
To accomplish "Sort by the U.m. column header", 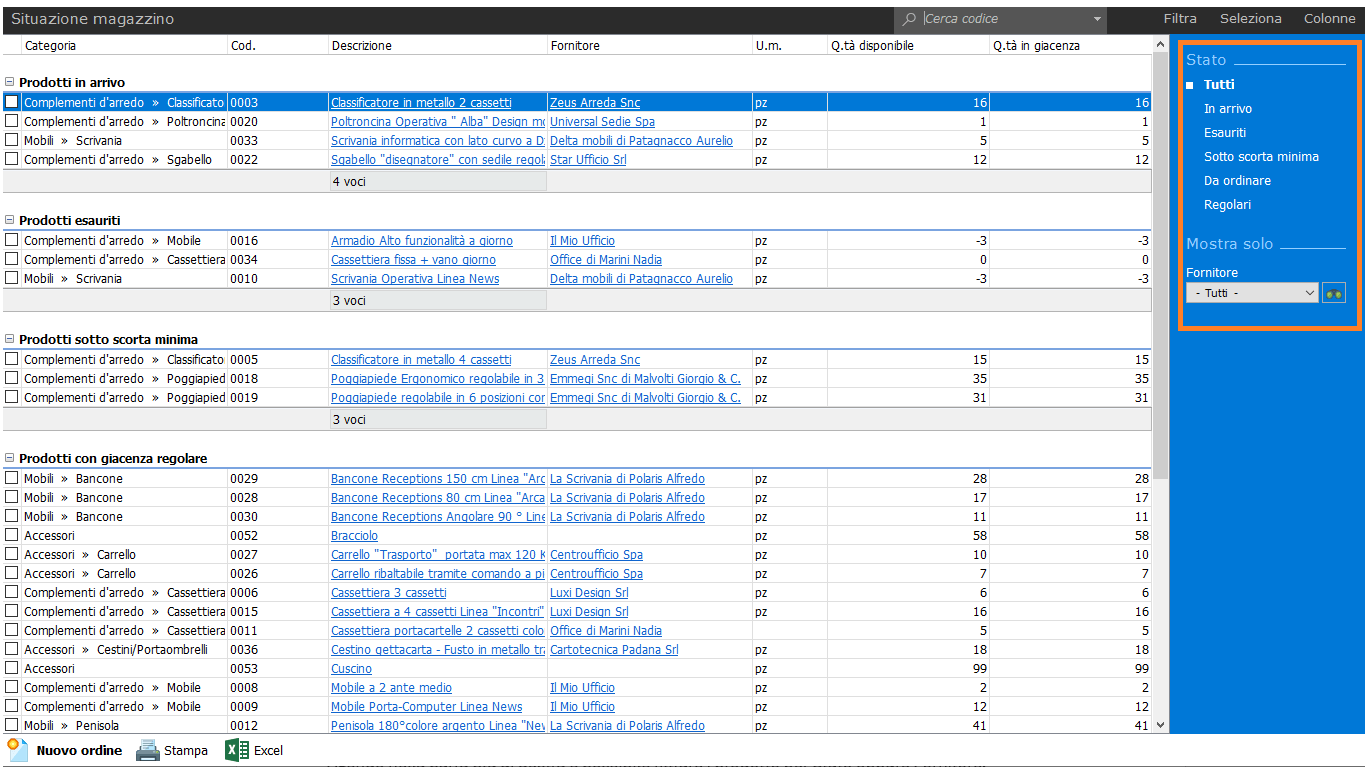I will 790,45.
